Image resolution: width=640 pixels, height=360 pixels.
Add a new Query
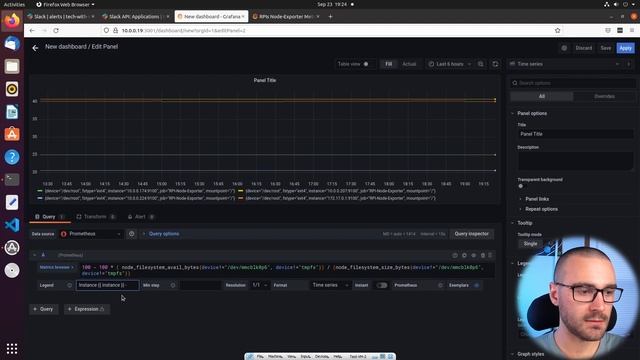point(44,309)
